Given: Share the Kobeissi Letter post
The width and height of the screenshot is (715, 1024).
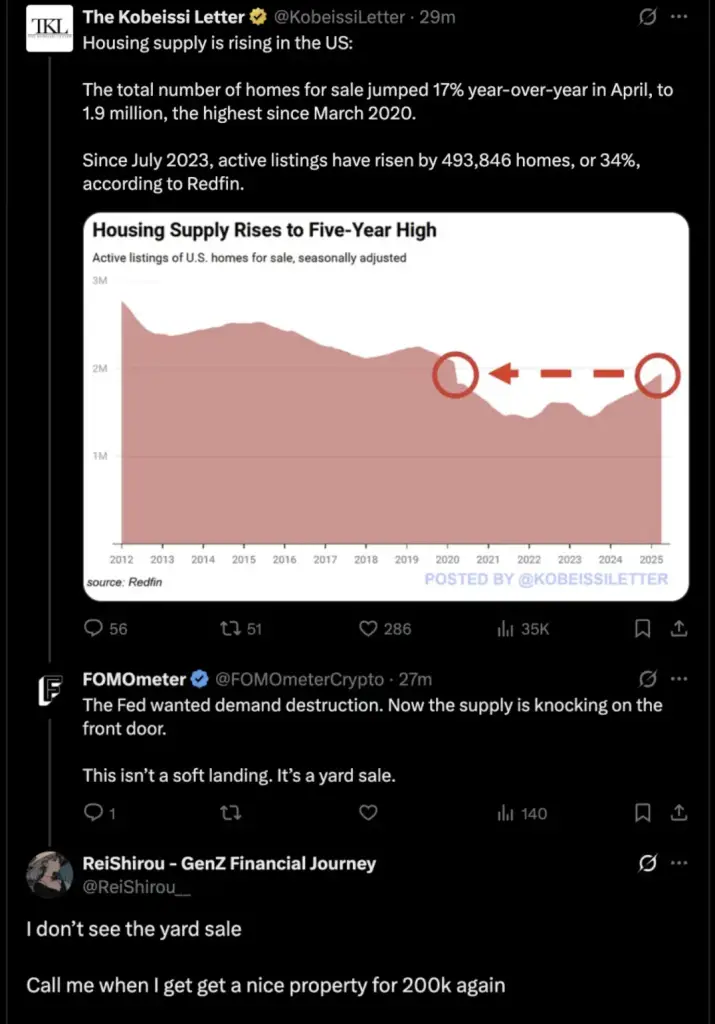Looking at the screenshot, I should 679,628.
